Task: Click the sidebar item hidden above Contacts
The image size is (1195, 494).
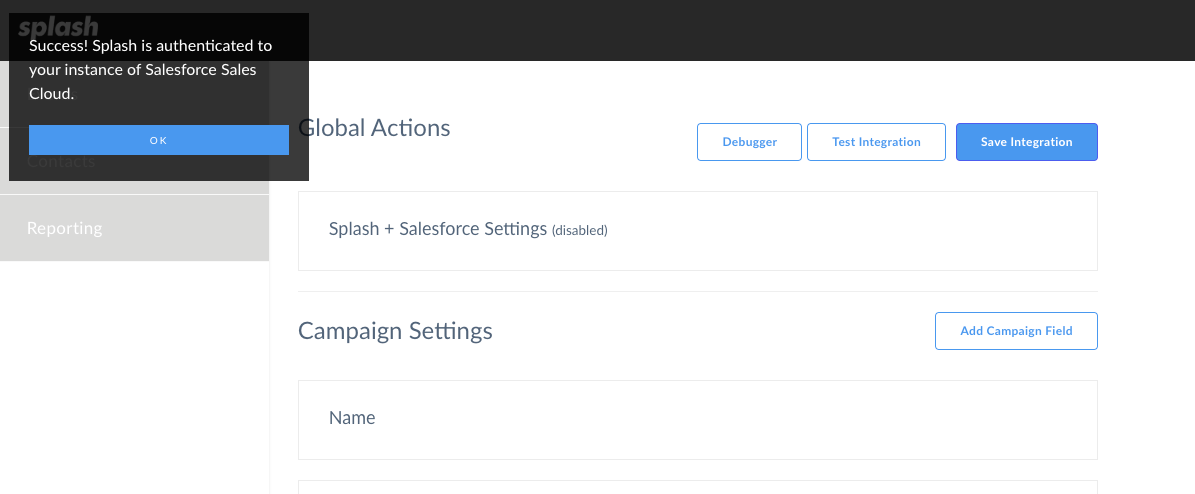Action: click(134, 94)
